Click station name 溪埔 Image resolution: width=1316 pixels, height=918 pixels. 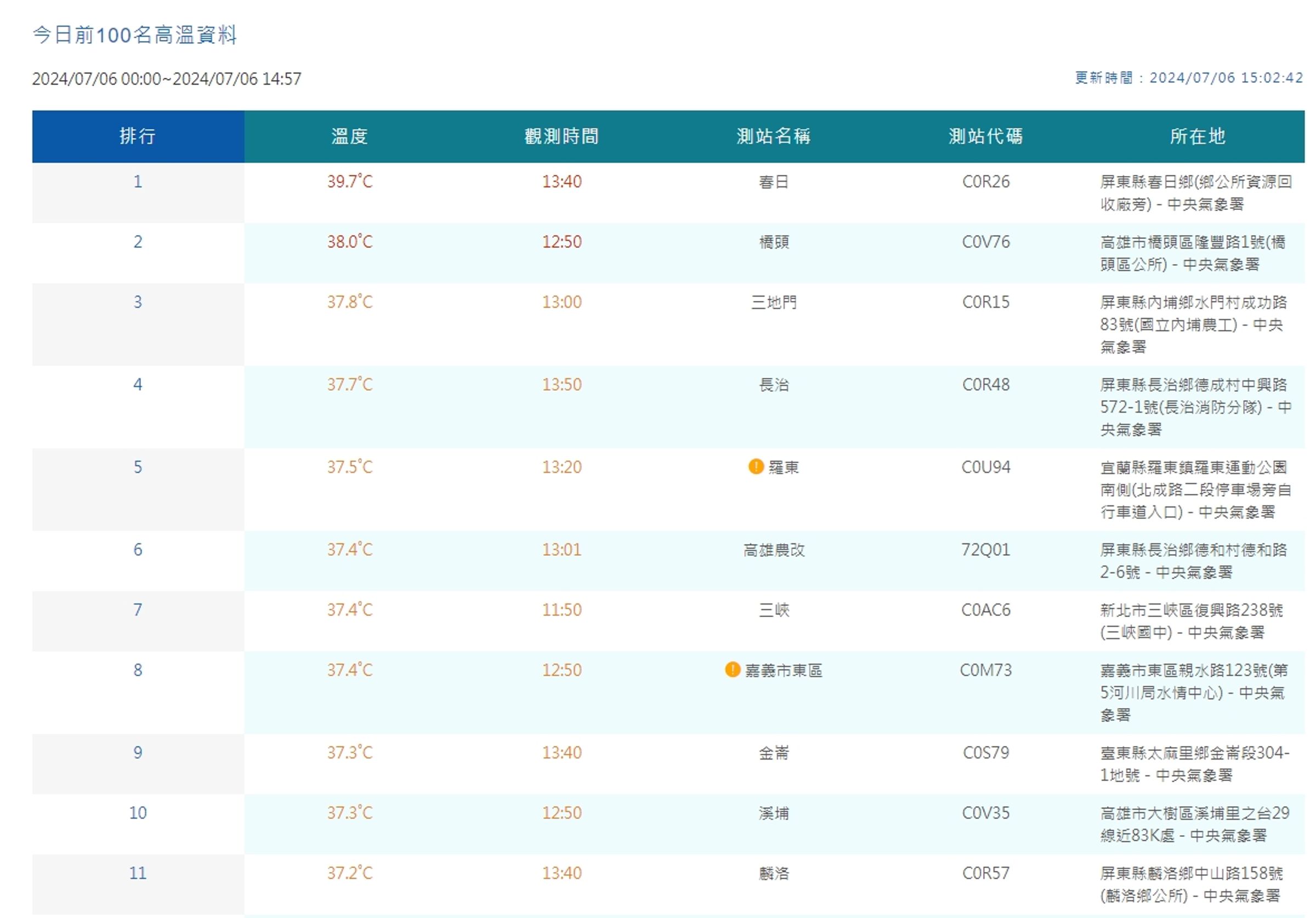point(774,813)
